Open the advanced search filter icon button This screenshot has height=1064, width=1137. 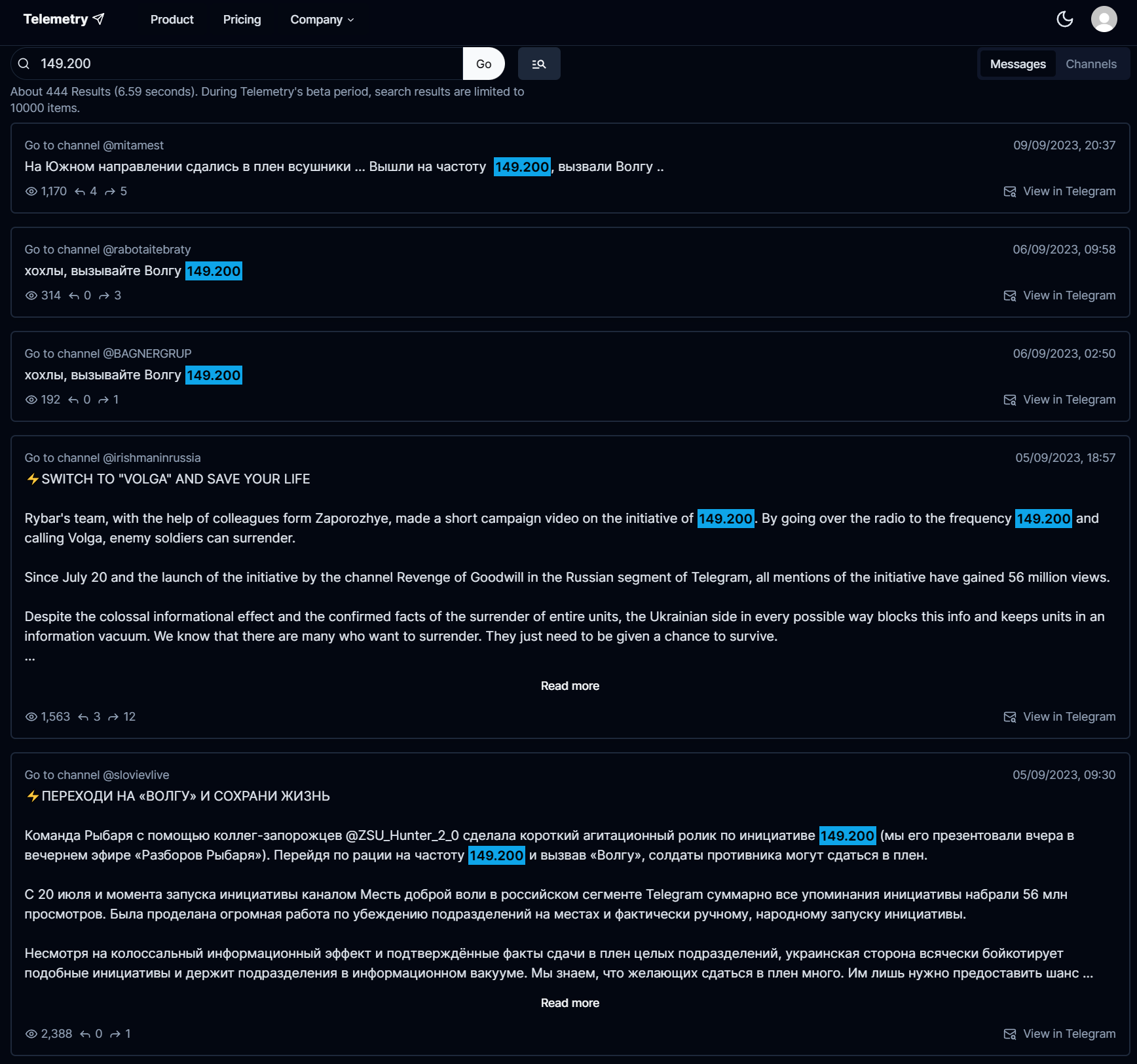[x=539, y=64]
